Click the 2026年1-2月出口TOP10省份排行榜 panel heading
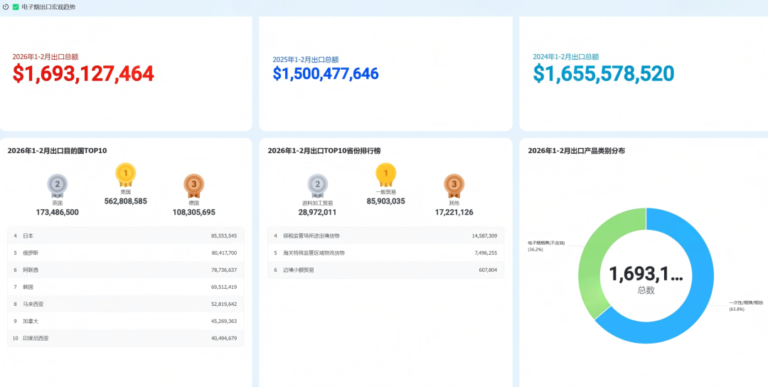Screen dimensions: 768x387 coord(324,151)
